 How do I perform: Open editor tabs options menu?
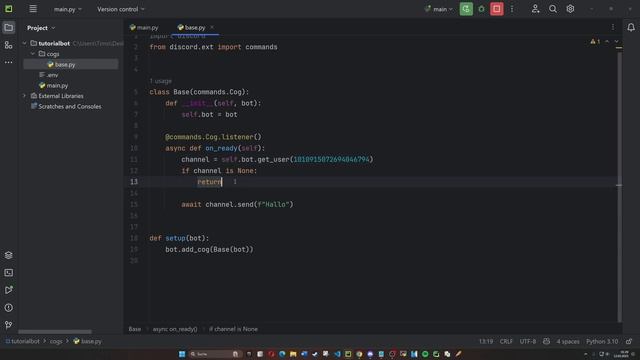(x=613, y=27)
